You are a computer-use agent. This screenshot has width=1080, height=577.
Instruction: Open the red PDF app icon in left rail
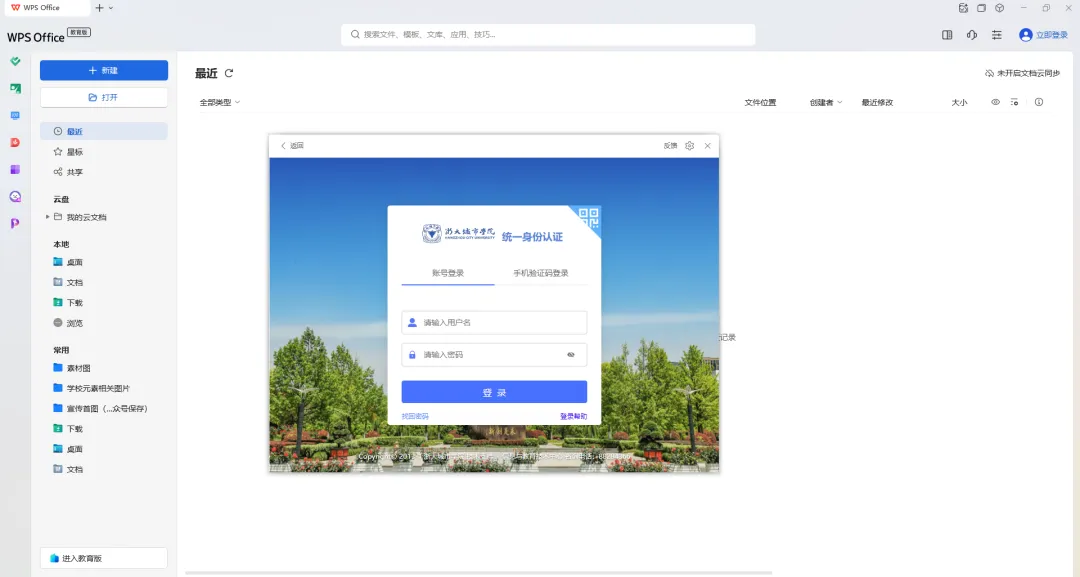point(15,143)
